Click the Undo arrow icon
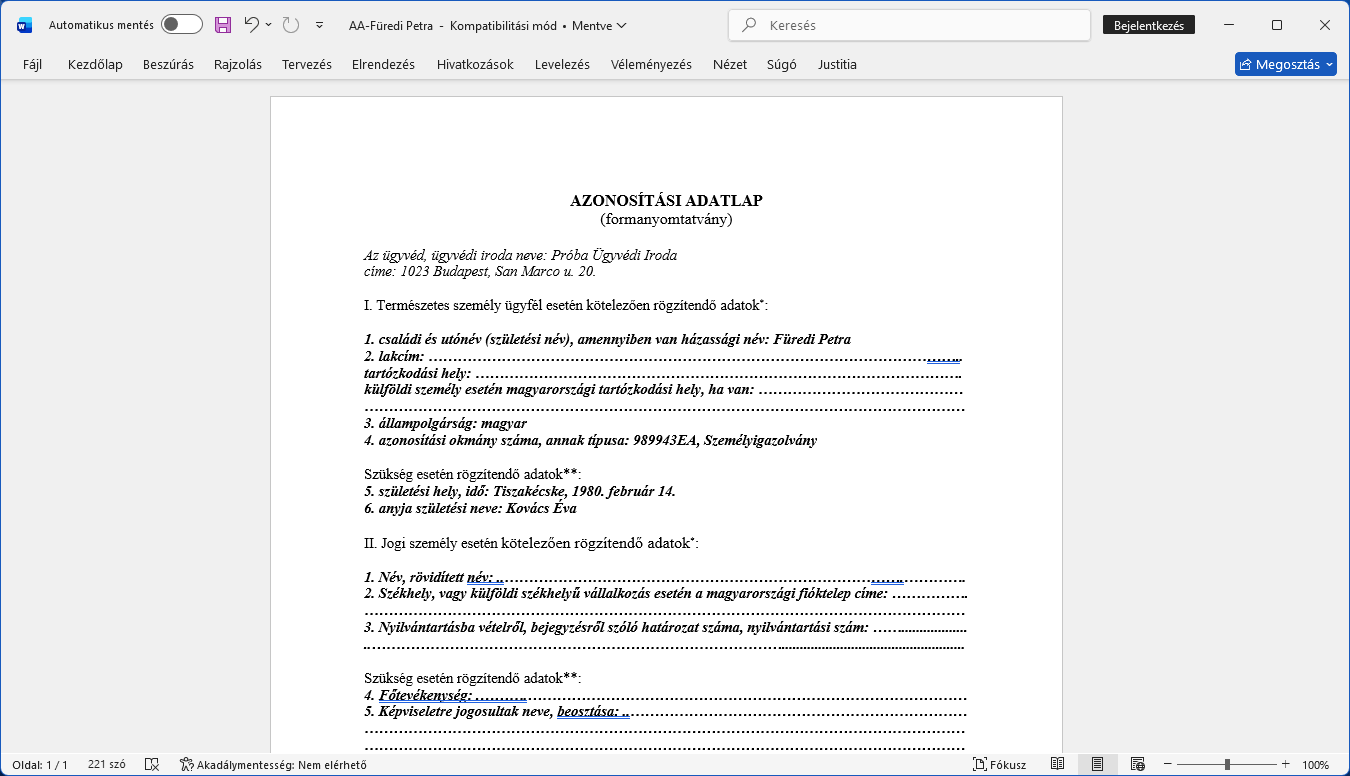 click(252, 25)
